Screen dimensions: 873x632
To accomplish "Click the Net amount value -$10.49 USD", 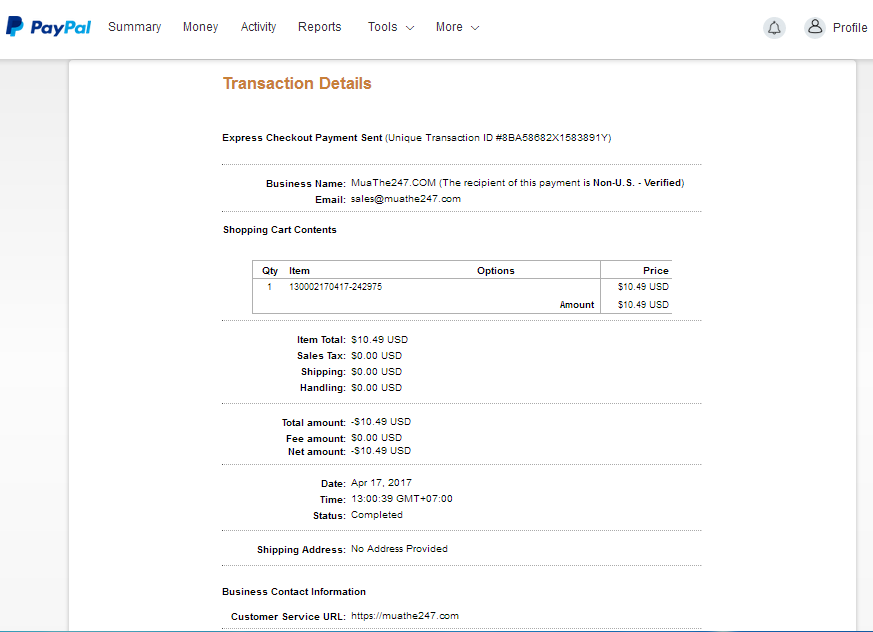I will coord(381,451).
